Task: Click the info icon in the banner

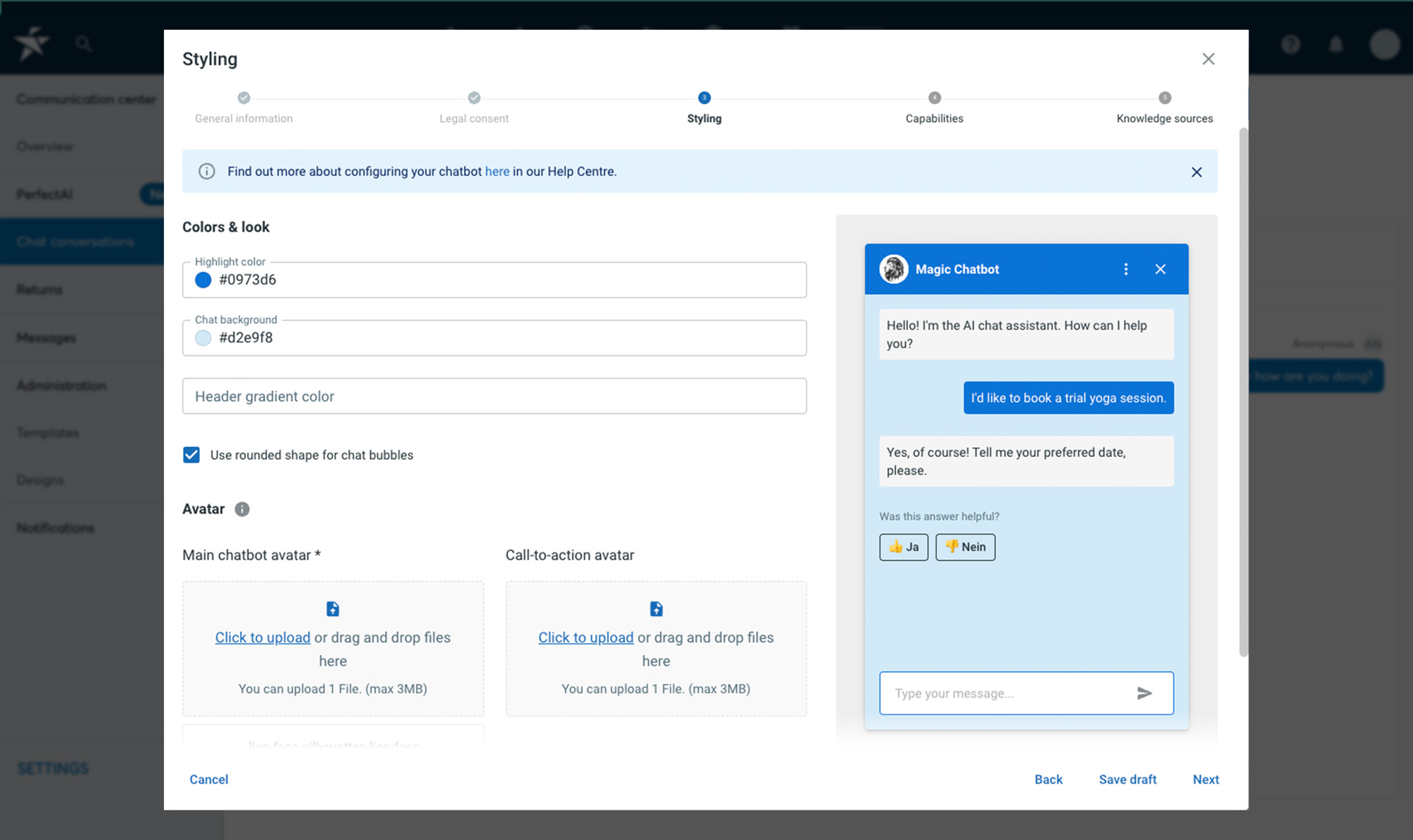Action: pyautogui.click(x=206, y=171)
